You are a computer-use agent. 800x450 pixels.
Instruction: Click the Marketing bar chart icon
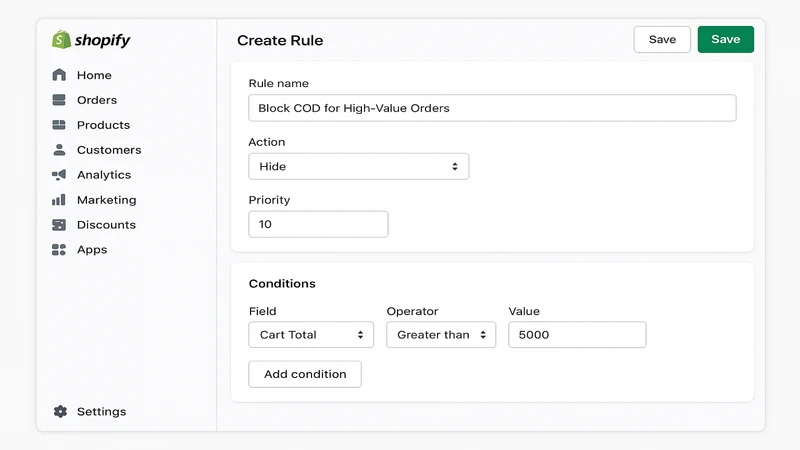click(59, 199)
